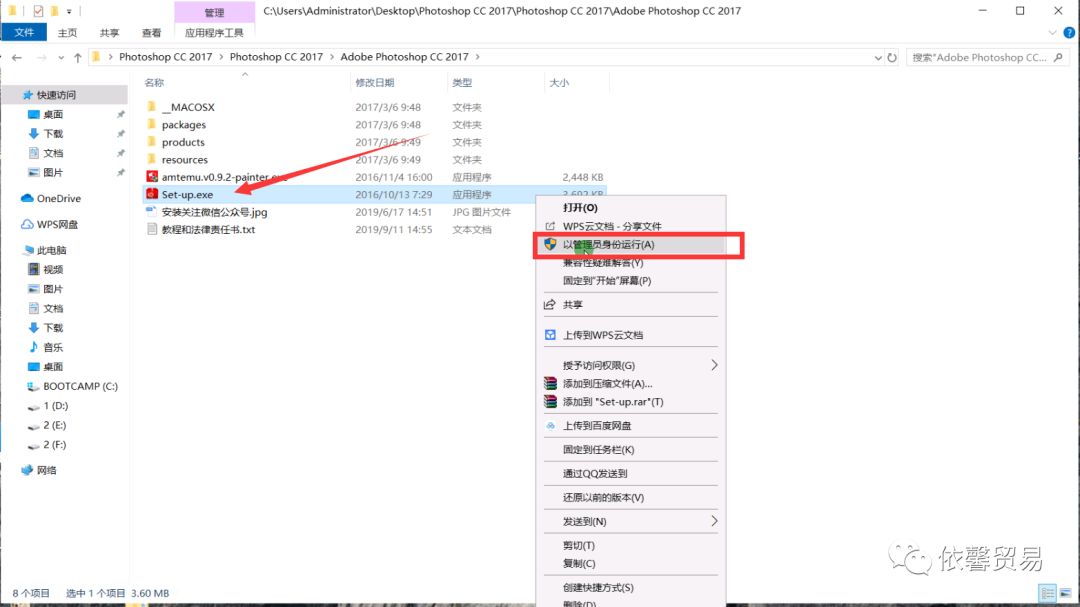Viewport: 1080px width, 607px height.
Task: Open the recent locations dropdown arrow
Action: coord(61,58)
